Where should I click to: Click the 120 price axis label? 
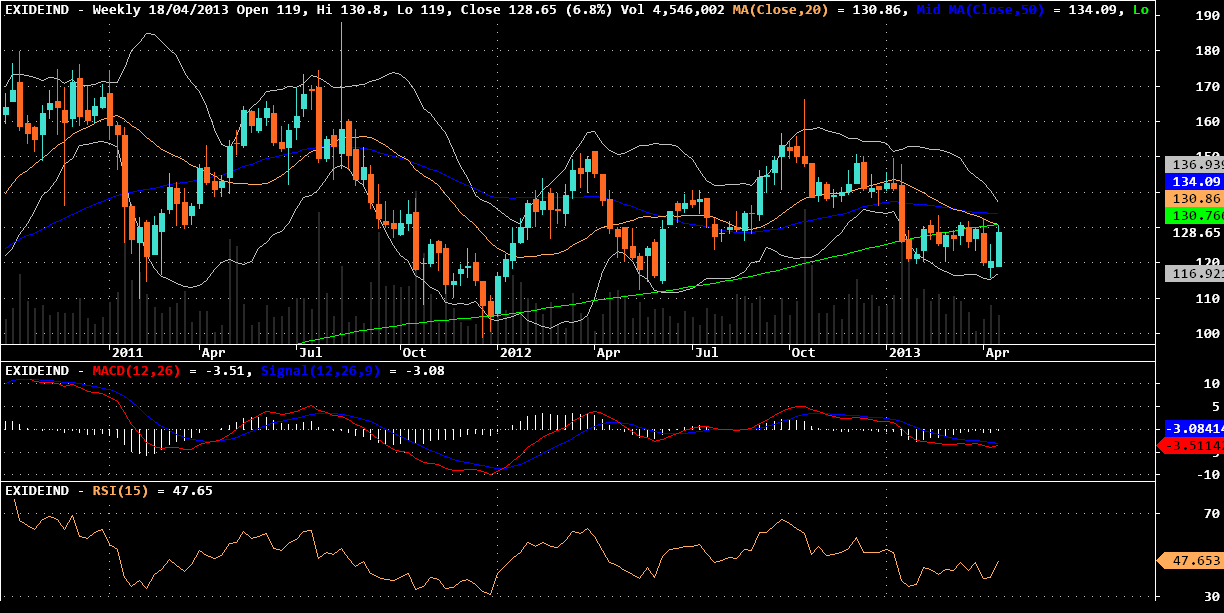coord(1208,263)
